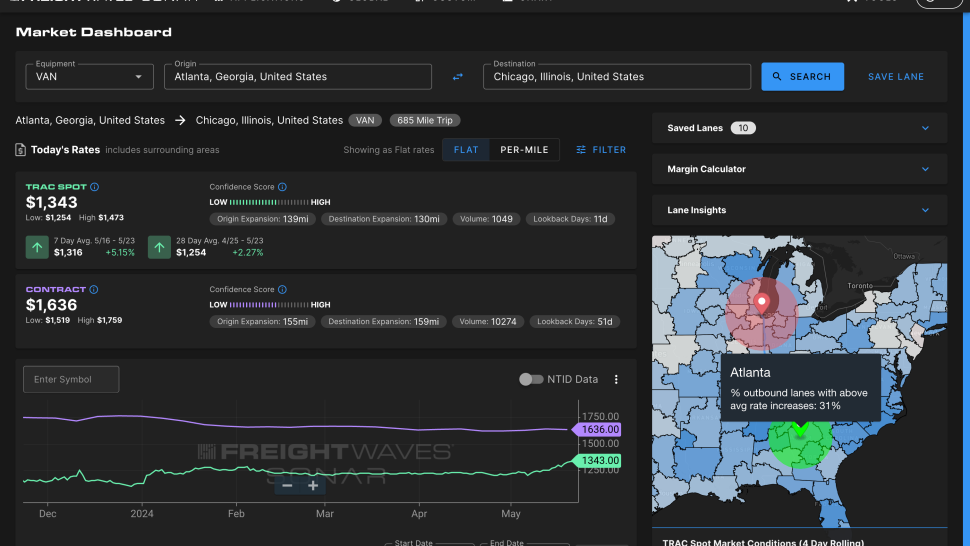Switch rates display to FLAT
The image size is (970, 546).
pos(466,150)
